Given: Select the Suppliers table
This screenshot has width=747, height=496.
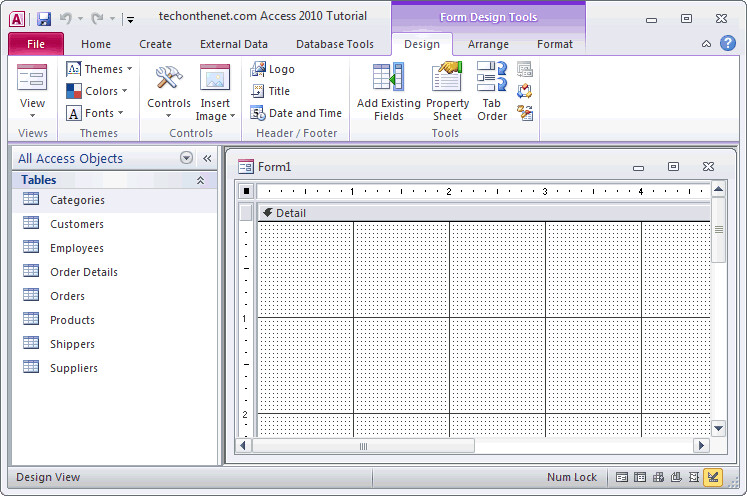Looking at the screenshot, I should click(114, 368).
